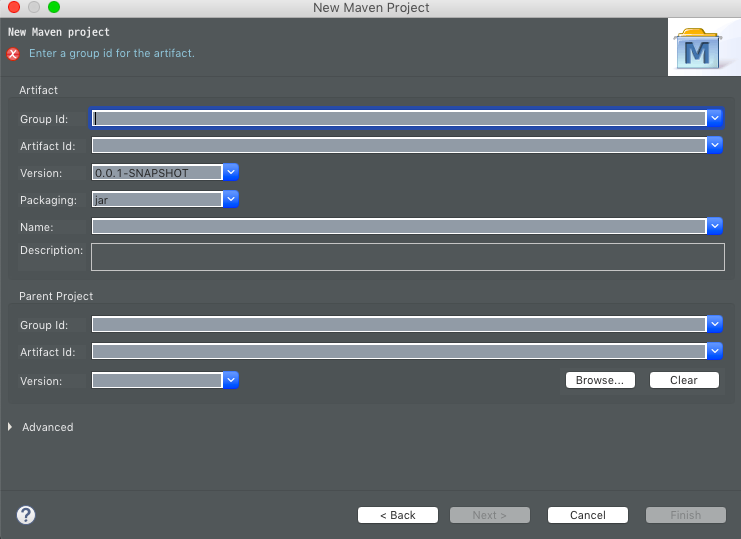Go back with the < Back button
This screenshot has width=741, height=539.
[398, 515]
